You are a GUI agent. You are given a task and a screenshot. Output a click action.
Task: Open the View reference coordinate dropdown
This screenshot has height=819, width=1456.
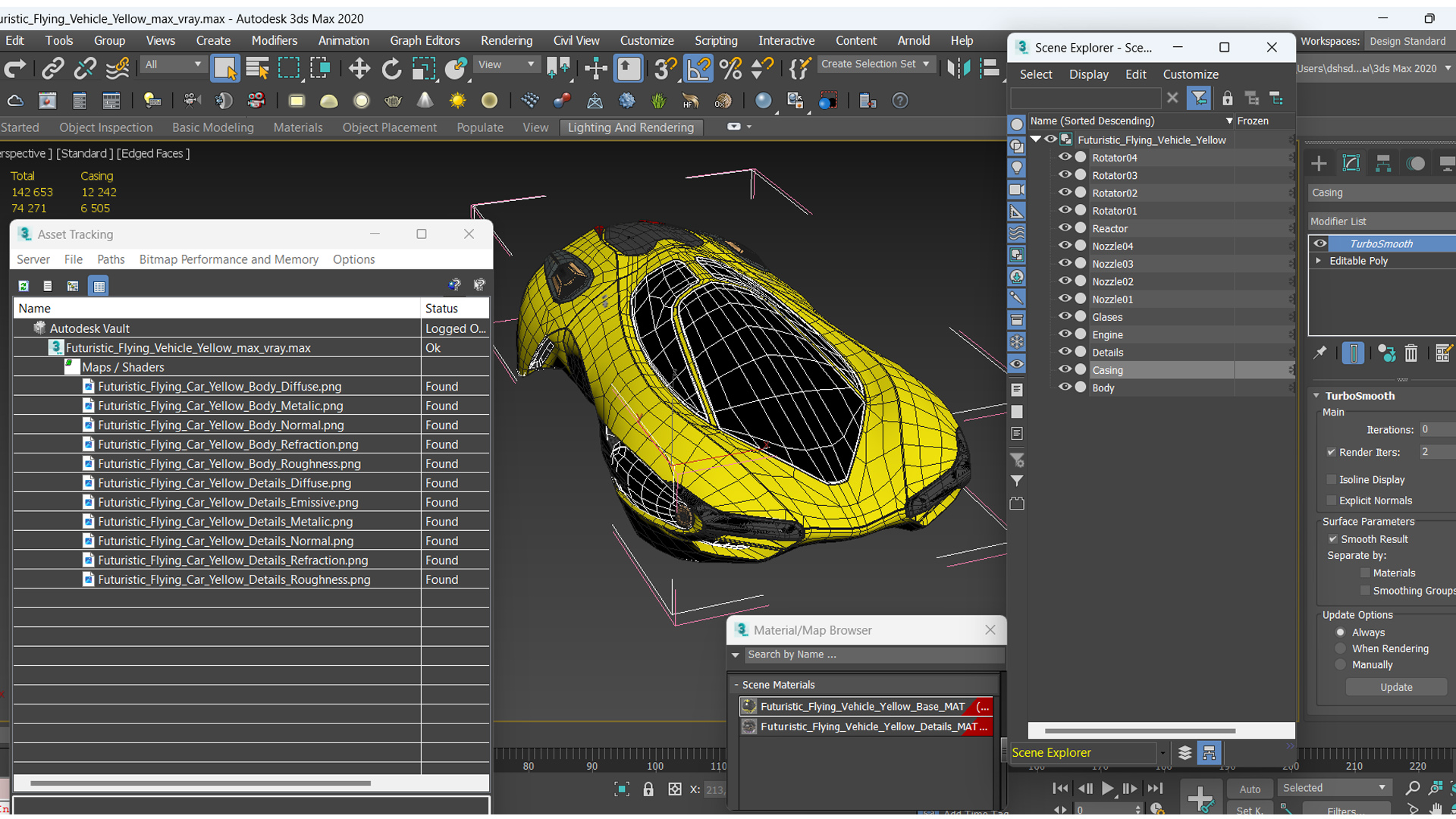click(x=506, y=64)
